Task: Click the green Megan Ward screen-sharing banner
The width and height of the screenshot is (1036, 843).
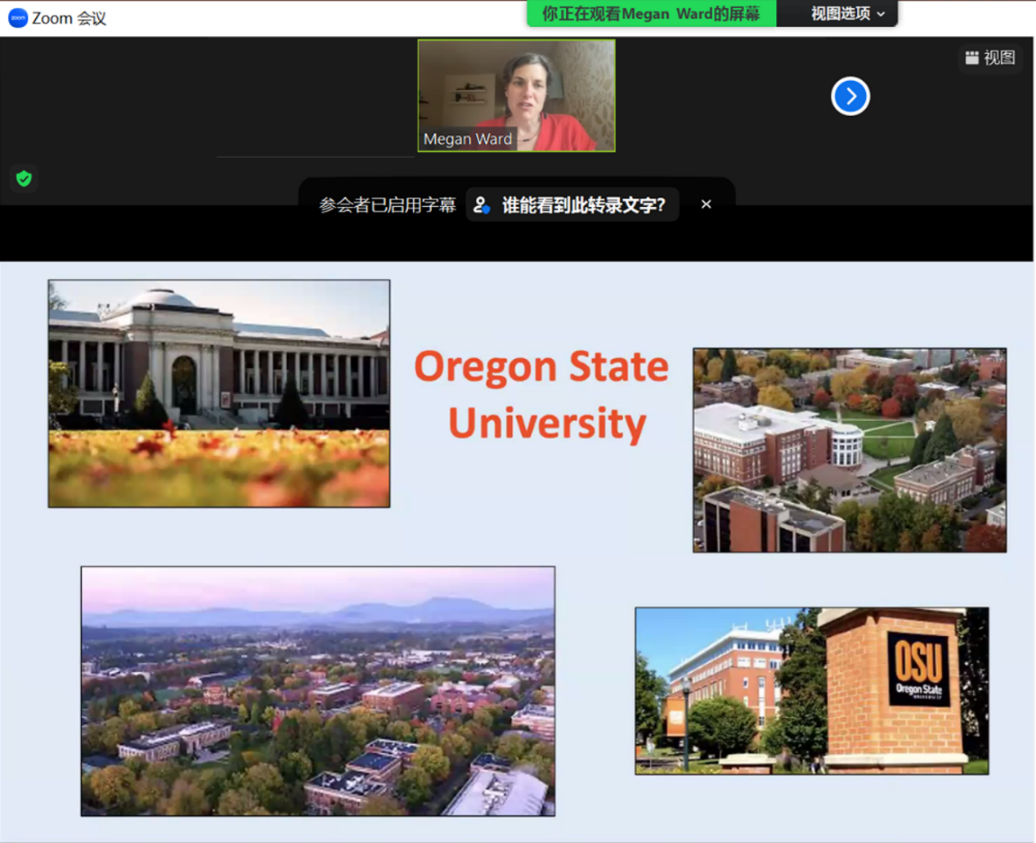Action: pos(651,14)
